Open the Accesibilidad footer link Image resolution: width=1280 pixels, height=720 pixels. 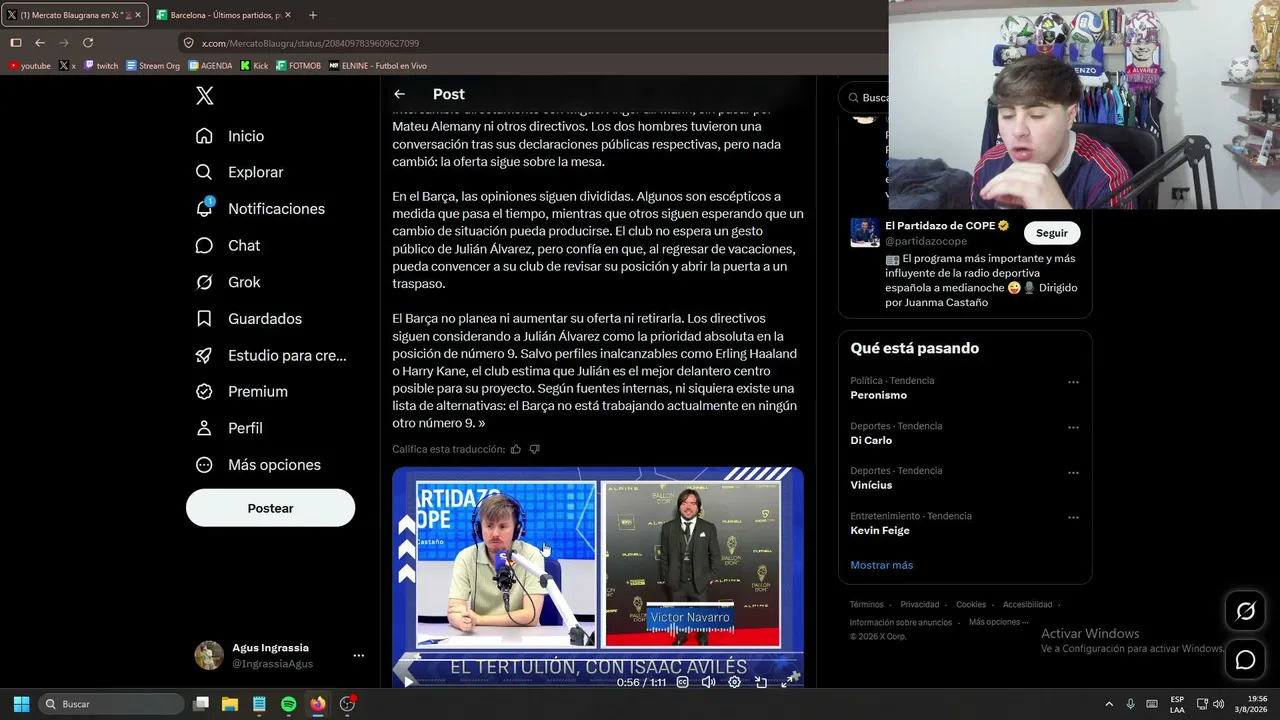click(1027, 605)
